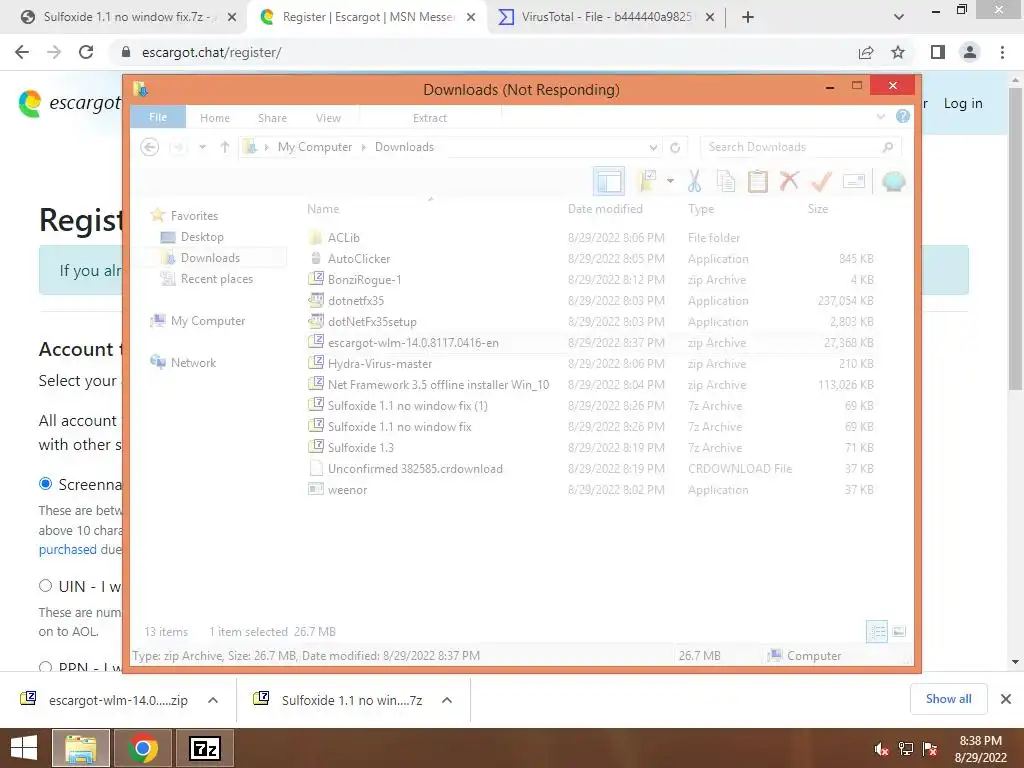This screenshot has width=1024, height=768.
Task: Select the ACLib folder
Action: click(344, 238)
